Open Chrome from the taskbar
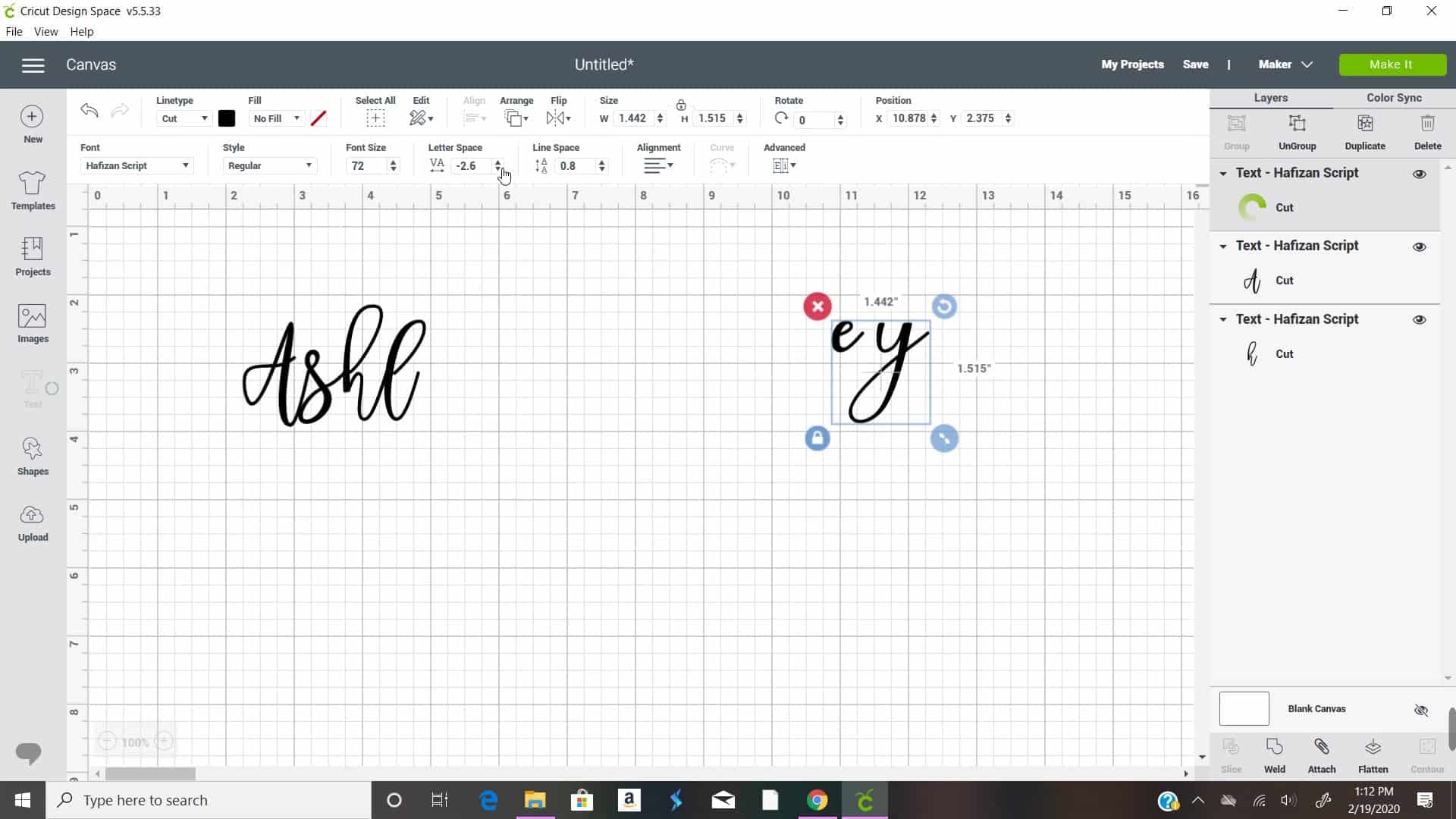This screenshot has width=1456, height=819. [817, 800]
